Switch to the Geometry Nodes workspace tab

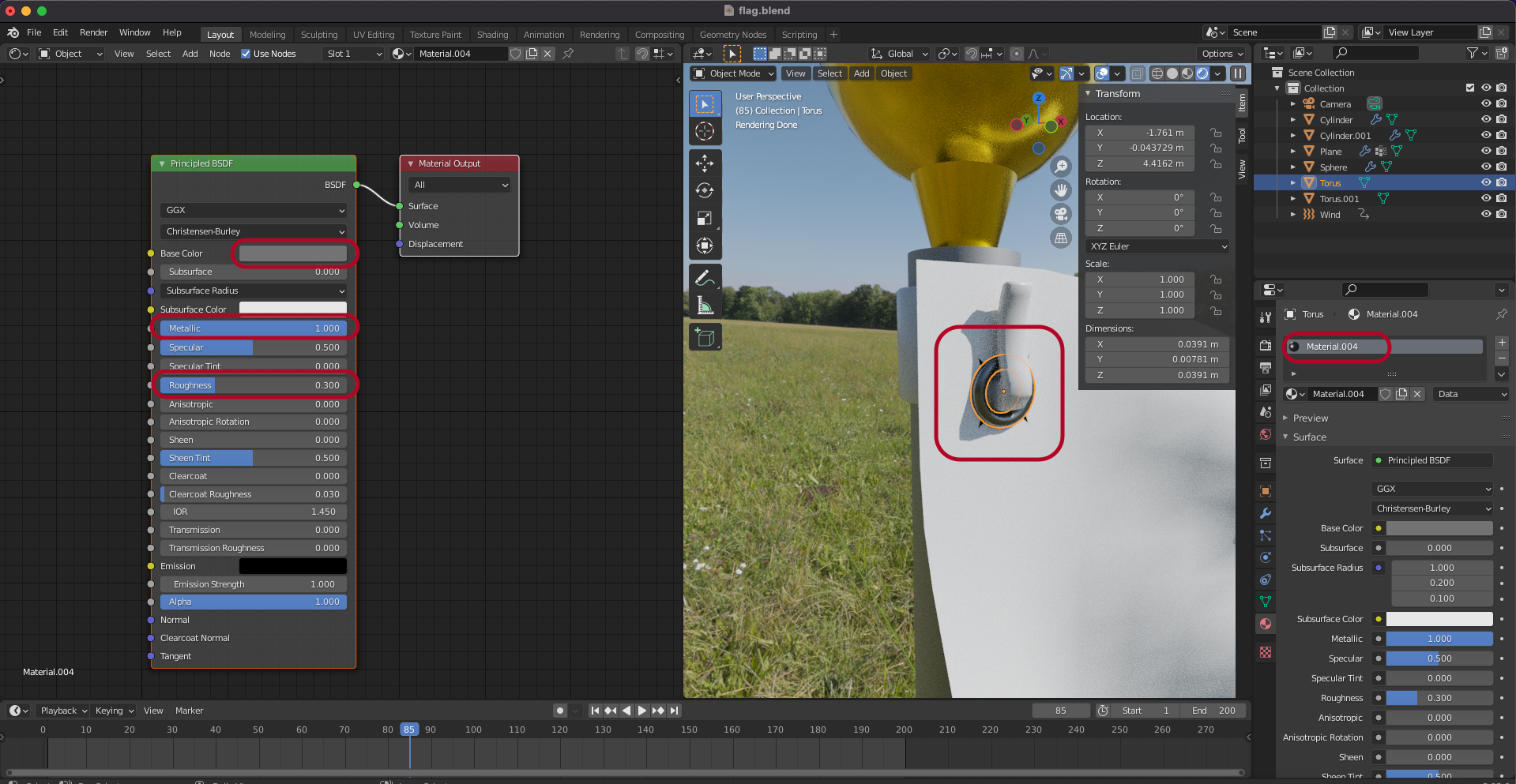(x=732, y=35)
